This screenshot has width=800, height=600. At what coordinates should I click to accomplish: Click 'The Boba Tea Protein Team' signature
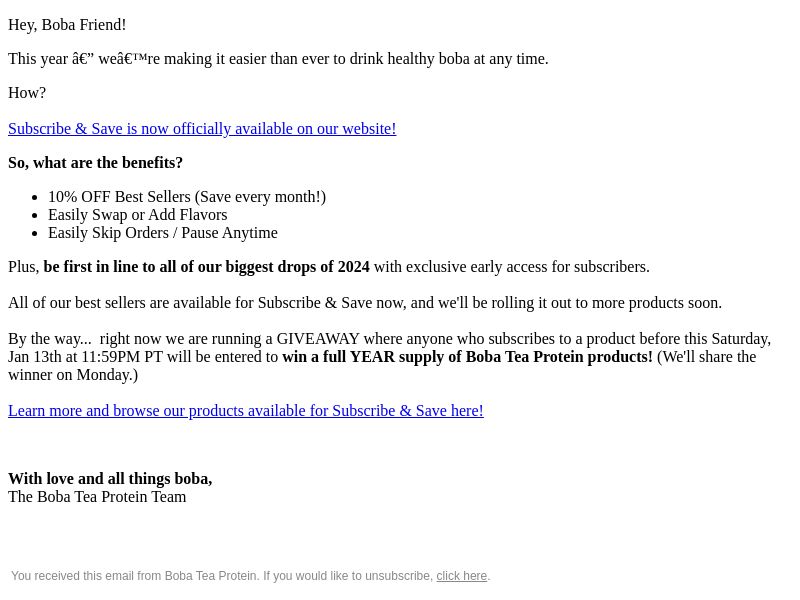tap(97, 496)
